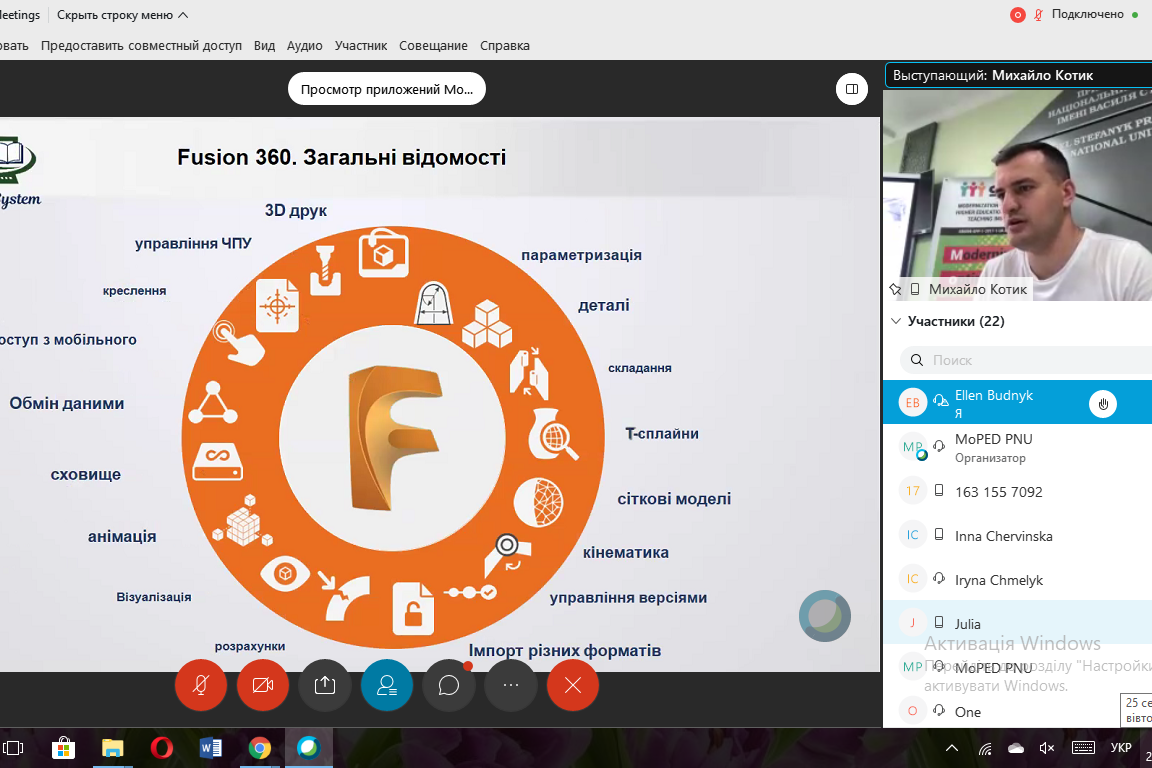This screenshot has height=768, width=1152.
Task: Select participant Inna Chervinska in the list
Action: tap(1003, 536)
